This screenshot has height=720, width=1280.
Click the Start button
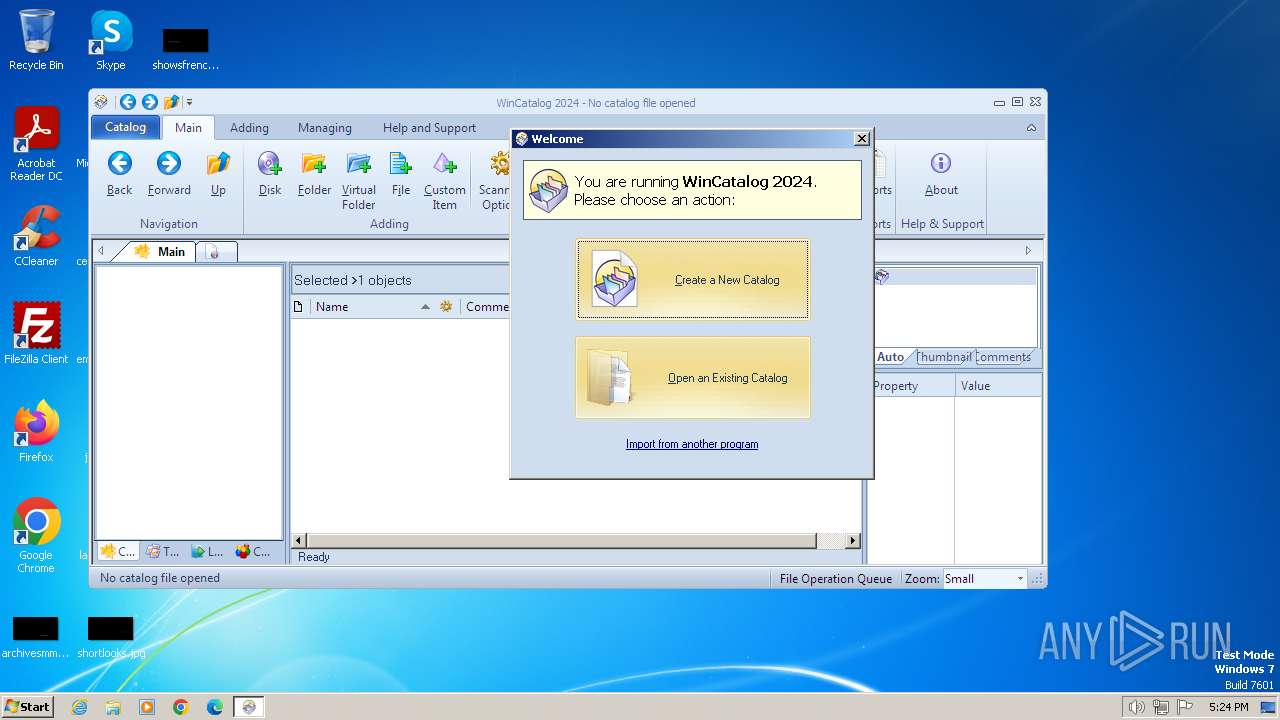27,707
